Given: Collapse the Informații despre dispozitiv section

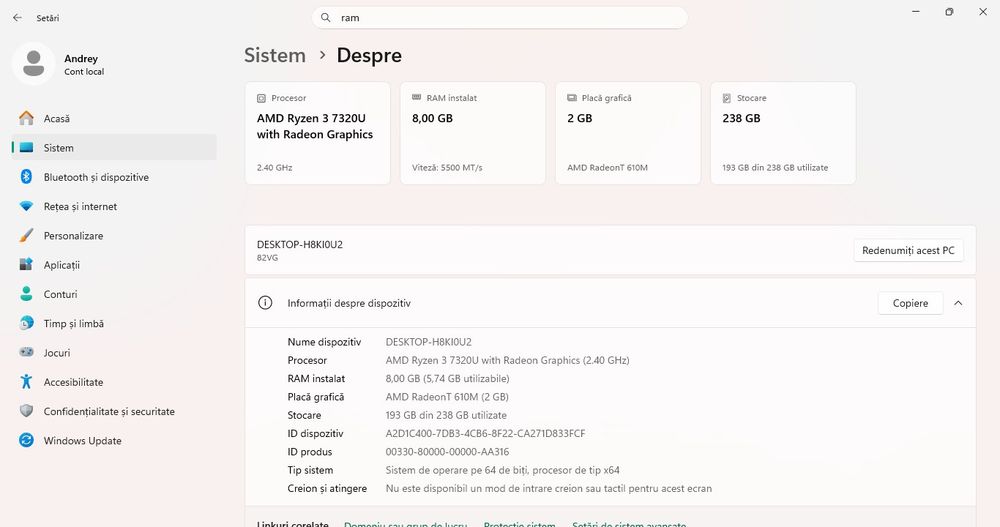Looking at the screenshot, I should click(958, 303).
